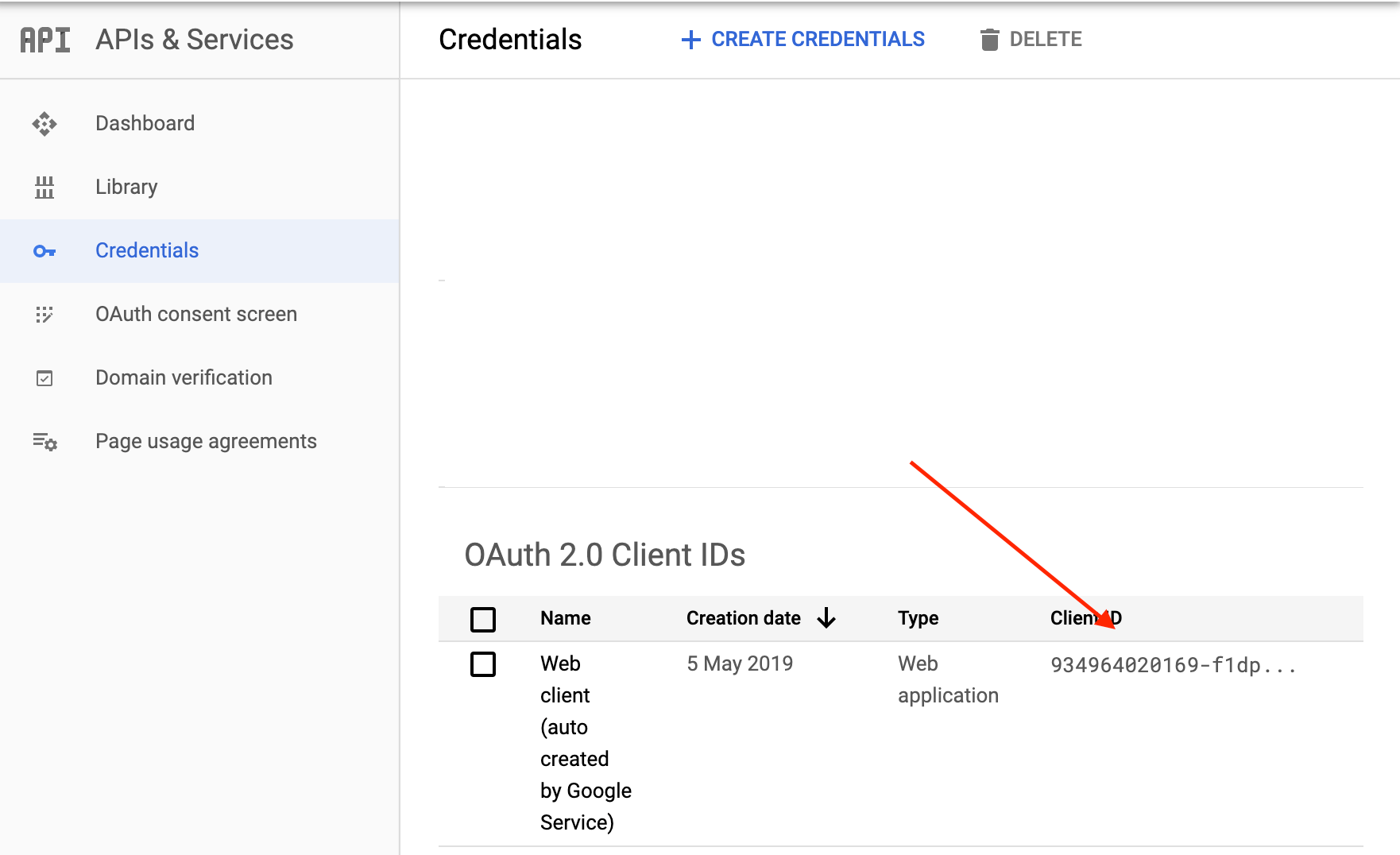The height and width of the screenshot is (855, 1400).
Task: Click the OAuth consent screen icon
Action: click(x=44, y=315)
